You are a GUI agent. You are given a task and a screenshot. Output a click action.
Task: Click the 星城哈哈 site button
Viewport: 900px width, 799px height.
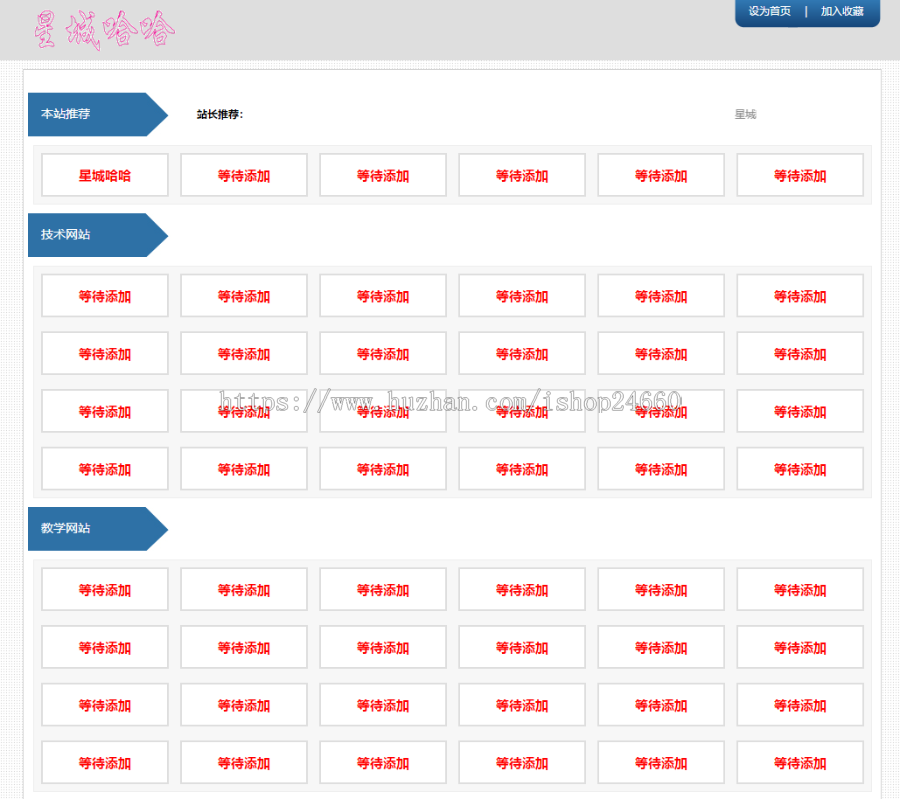(104, 175)
